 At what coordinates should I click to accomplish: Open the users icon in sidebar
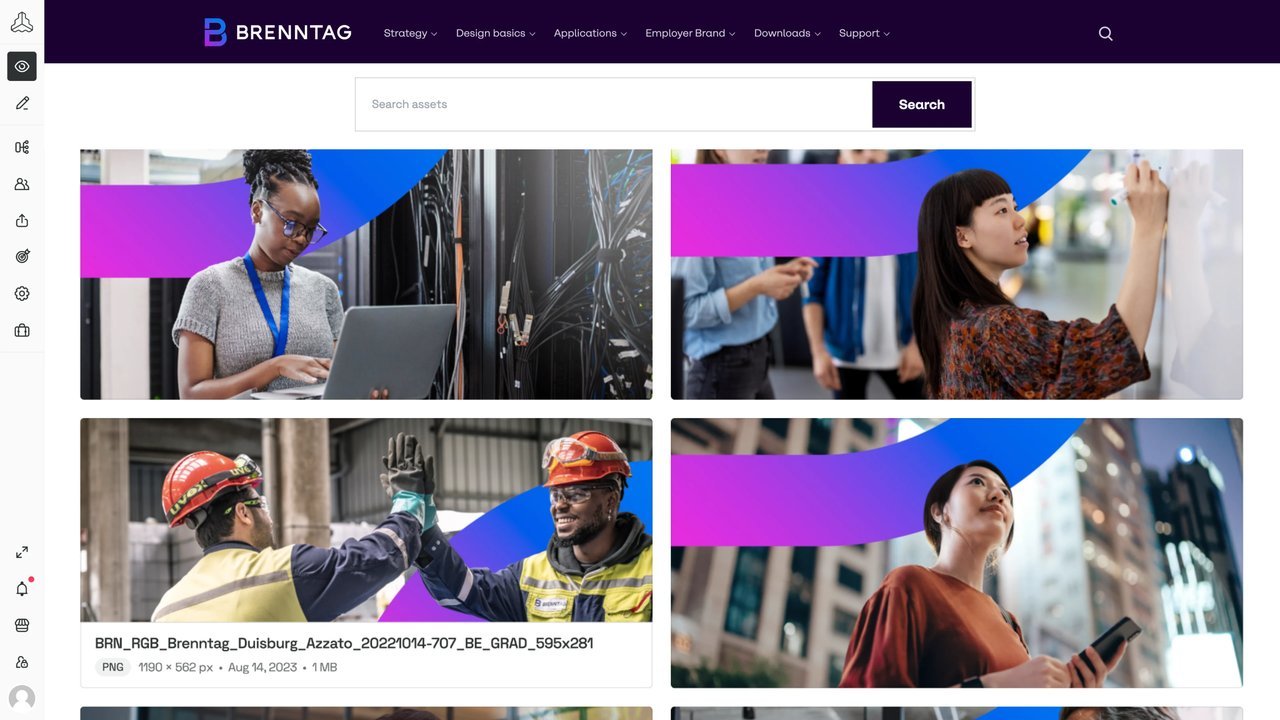[22, 184]
